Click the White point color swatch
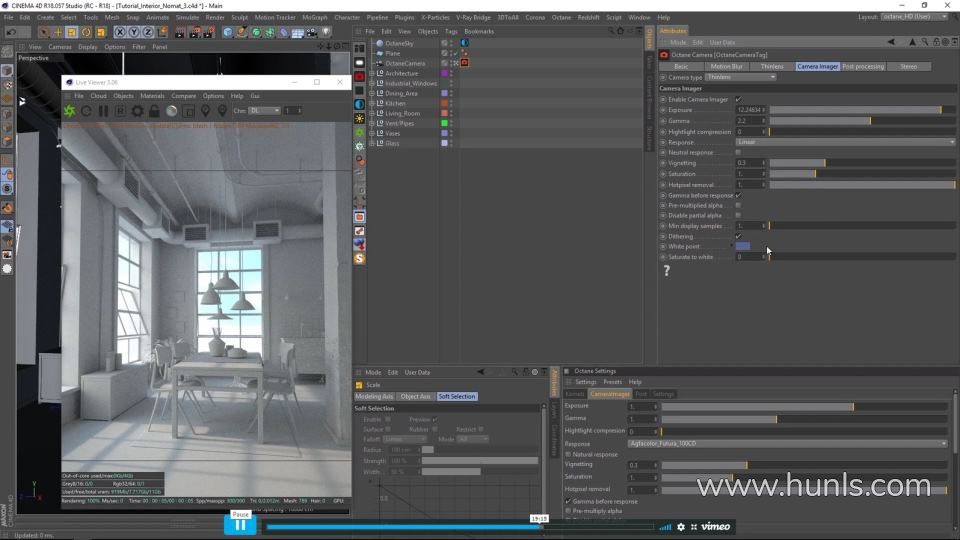 tap(743, 246)
